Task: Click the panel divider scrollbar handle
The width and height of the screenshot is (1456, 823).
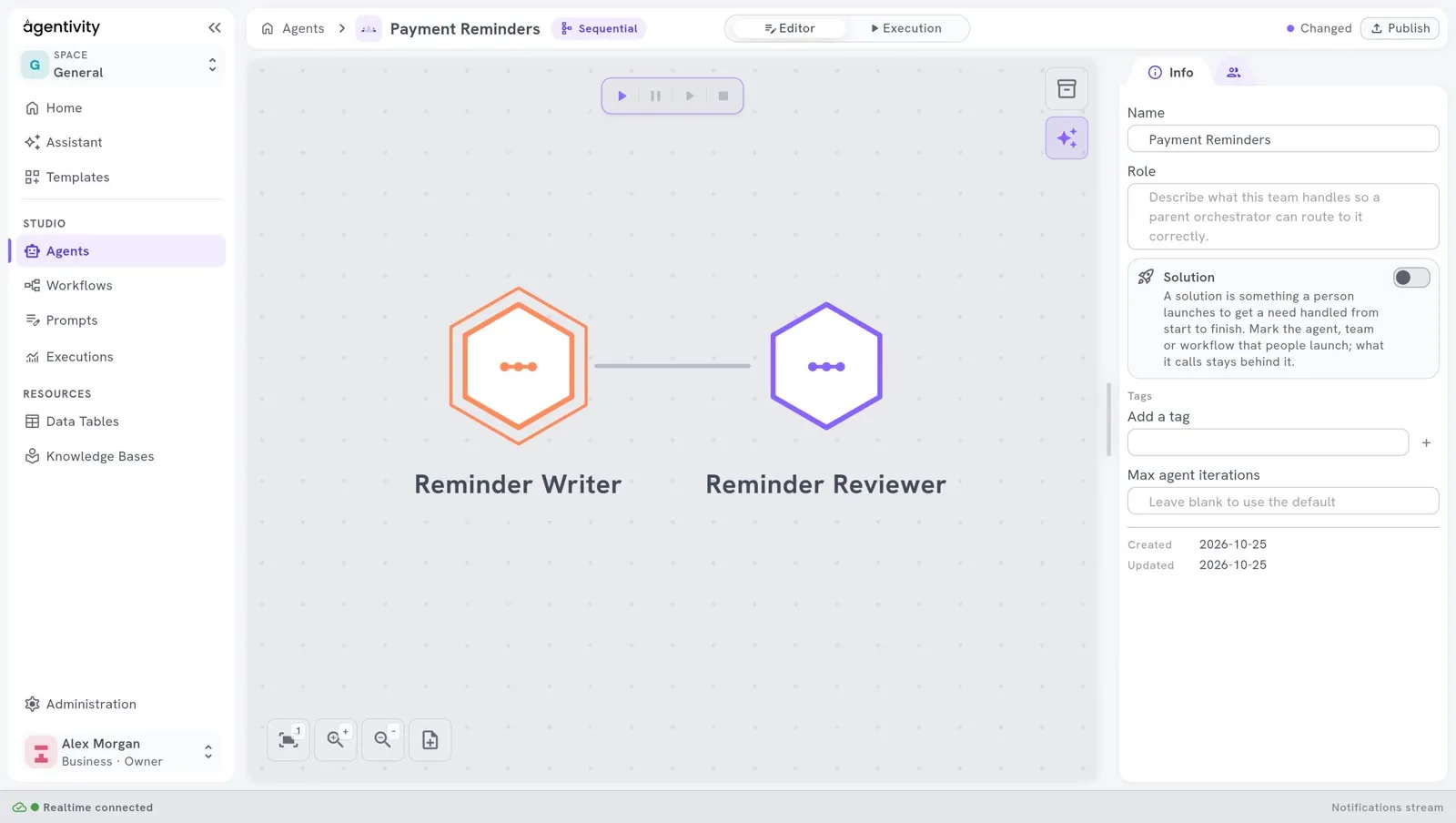Action: tap(1108, 420)
